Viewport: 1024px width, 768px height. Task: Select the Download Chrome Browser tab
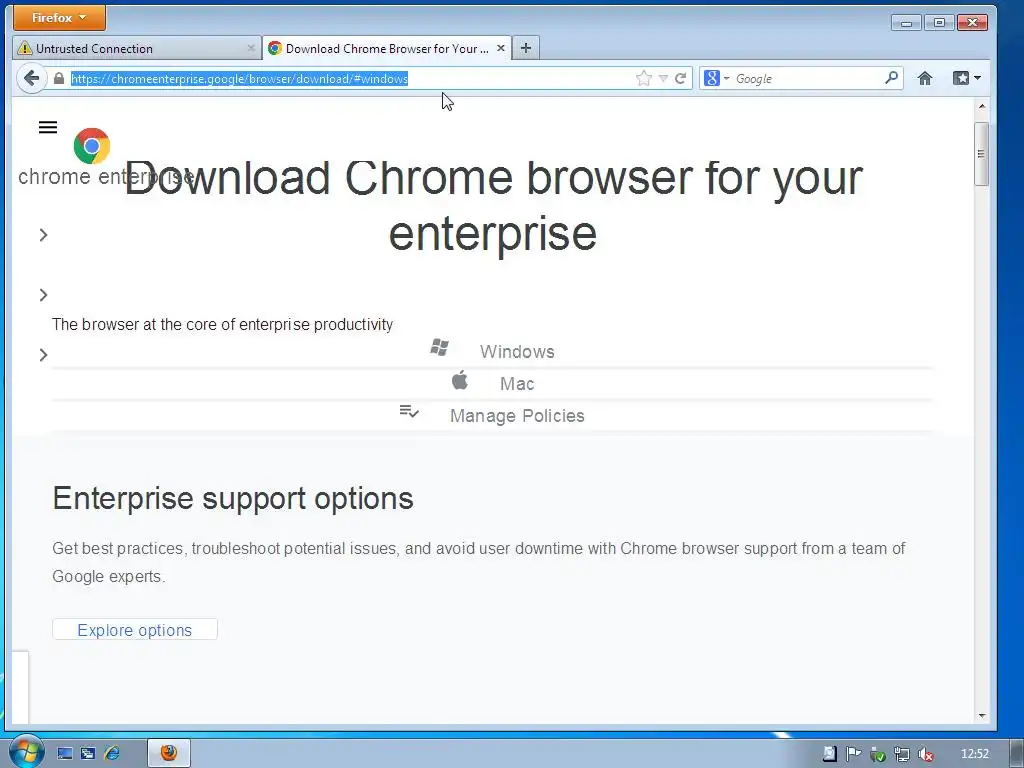click(x=387, y=48)
